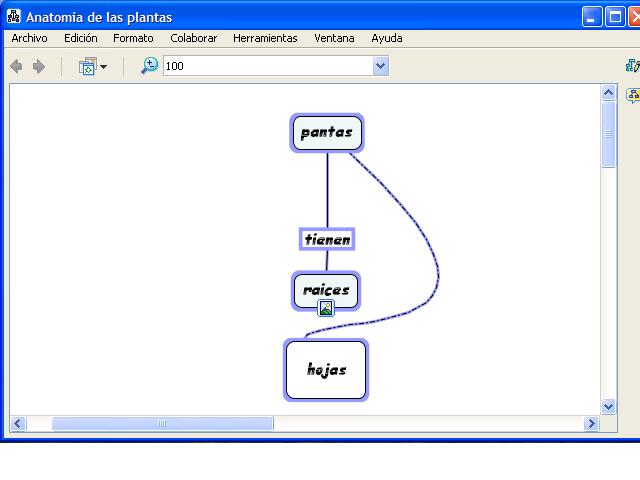Image resolution: width=640 pixels, height=480 pixels.
Task: Click the vertical scrollbar up arrow
Action: coord(609,93)
